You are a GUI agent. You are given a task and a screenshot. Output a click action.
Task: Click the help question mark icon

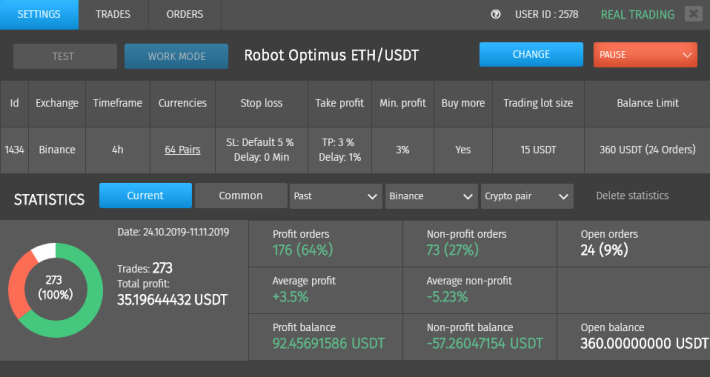(x=496, y=14)
